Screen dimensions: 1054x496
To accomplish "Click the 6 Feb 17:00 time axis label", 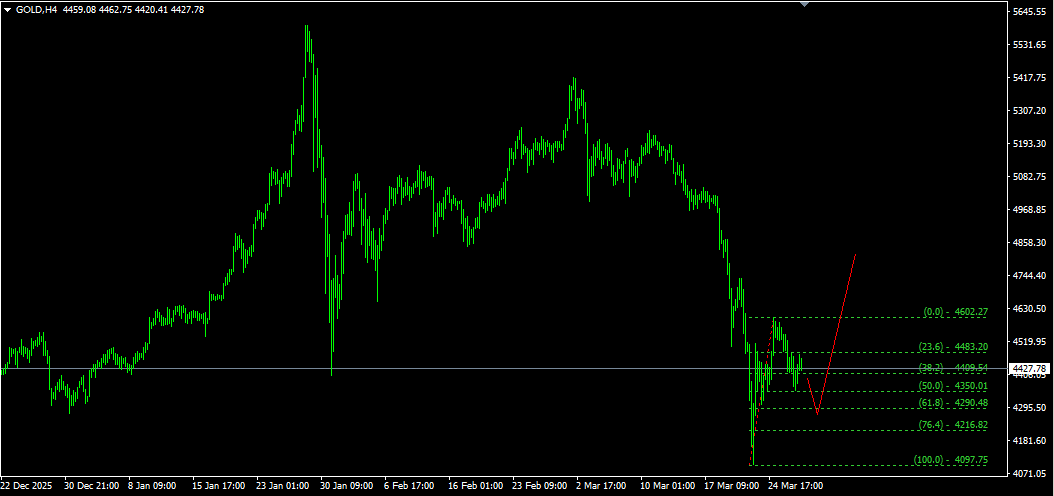I will click(409, 485).
